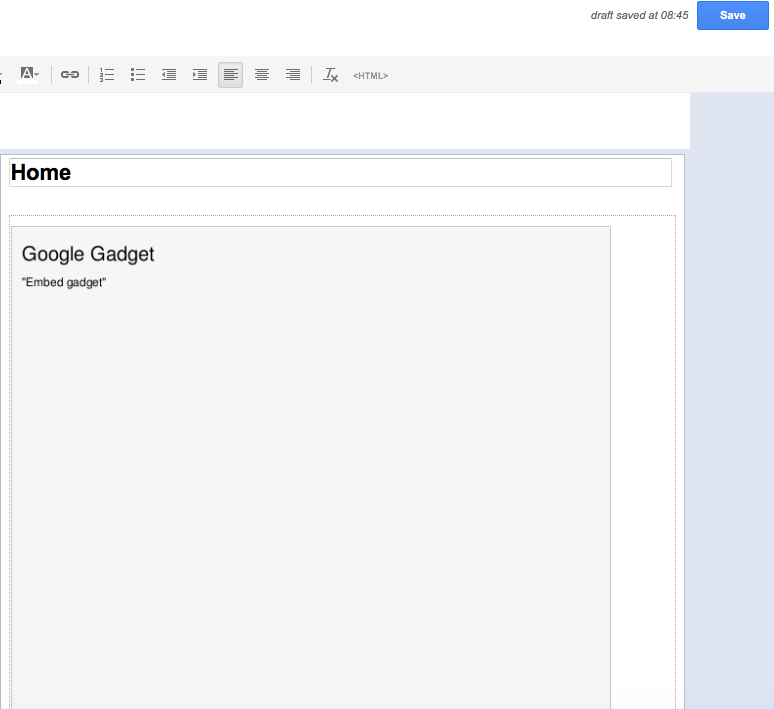This screenshot has width=774, height=709.
Task: Insert a link using the chain icon
Action: (x=70, y=75)
